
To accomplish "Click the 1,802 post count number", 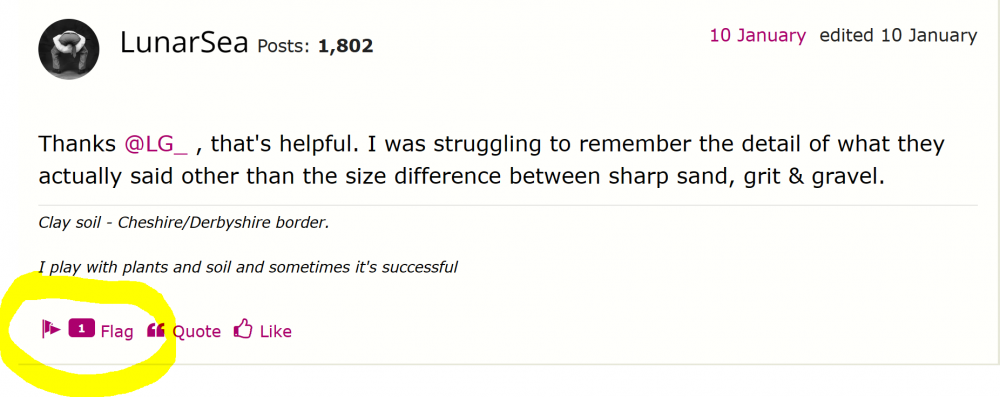I will (x=345, y=46).
